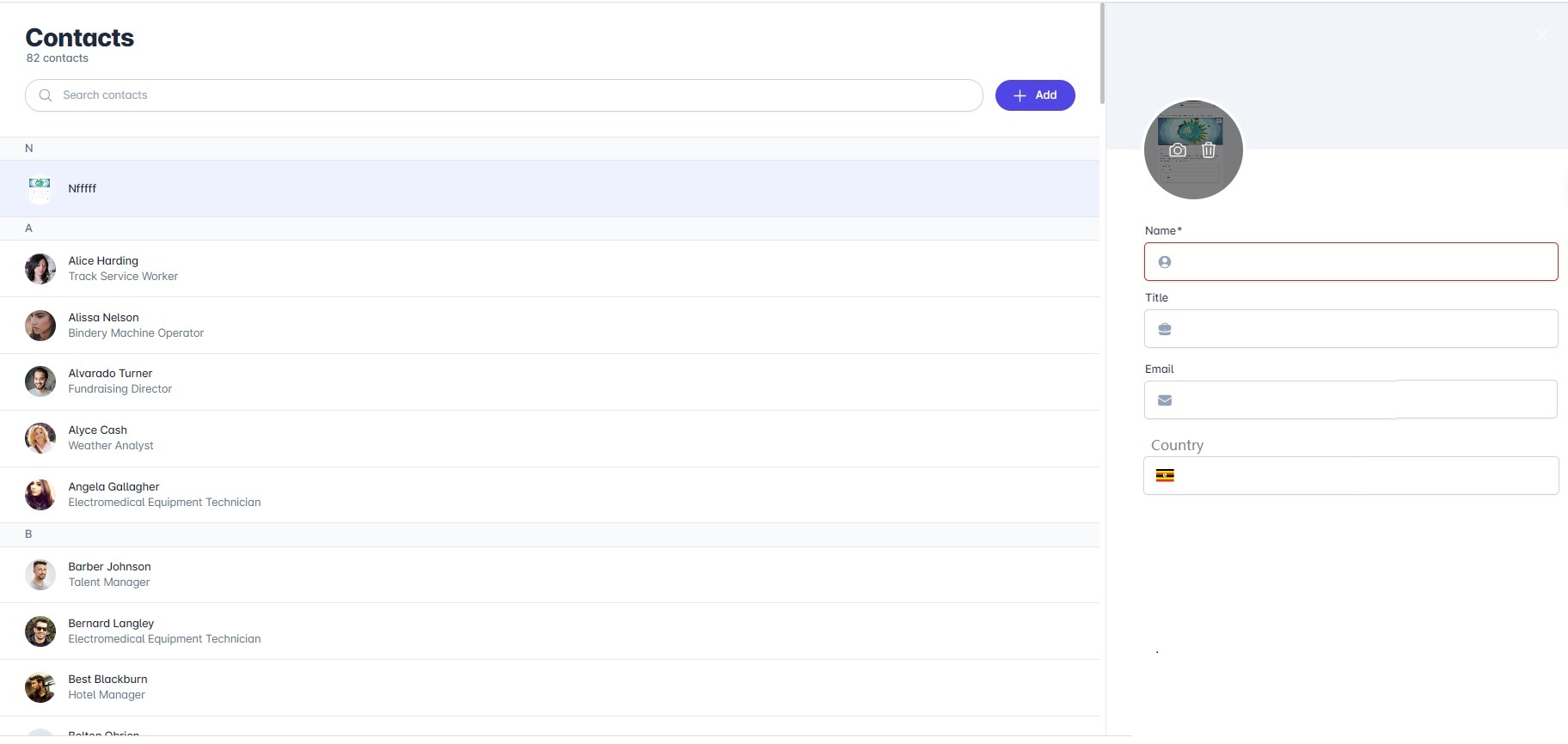
Task: Click the briefcase icon in Title field
Action: pos(1165,329)
